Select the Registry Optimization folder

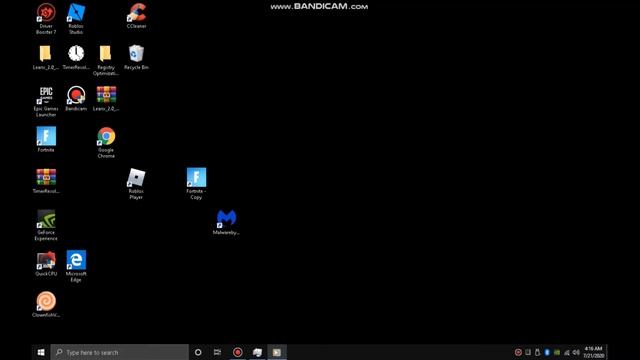pos(106,60)
